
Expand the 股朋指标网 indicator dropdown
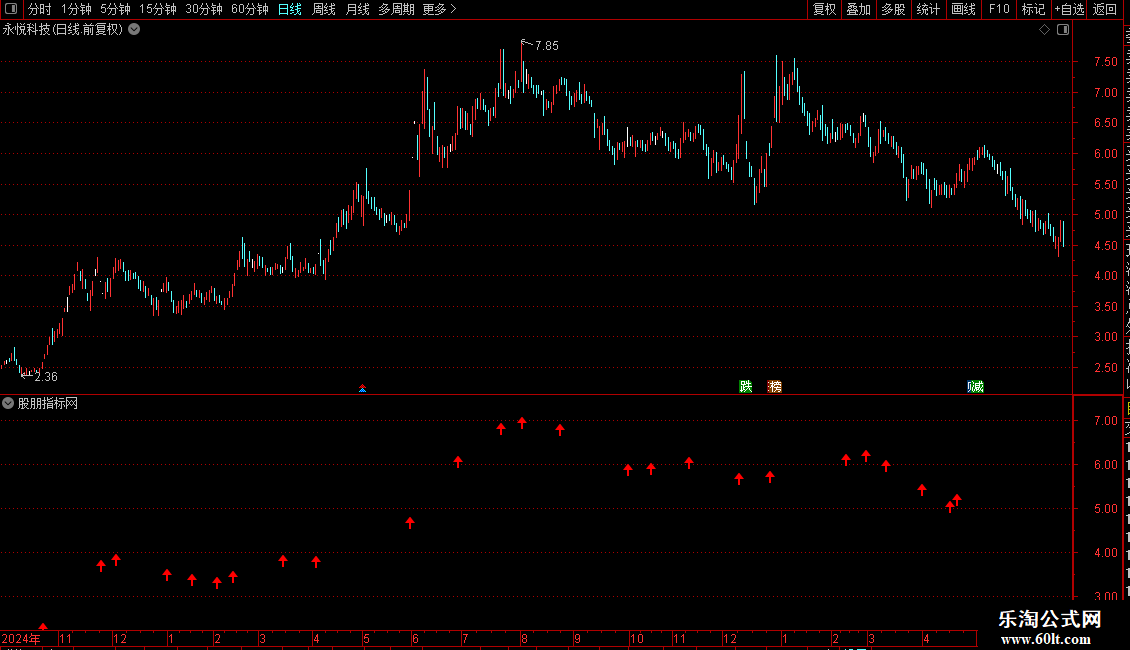pos(8,404)
